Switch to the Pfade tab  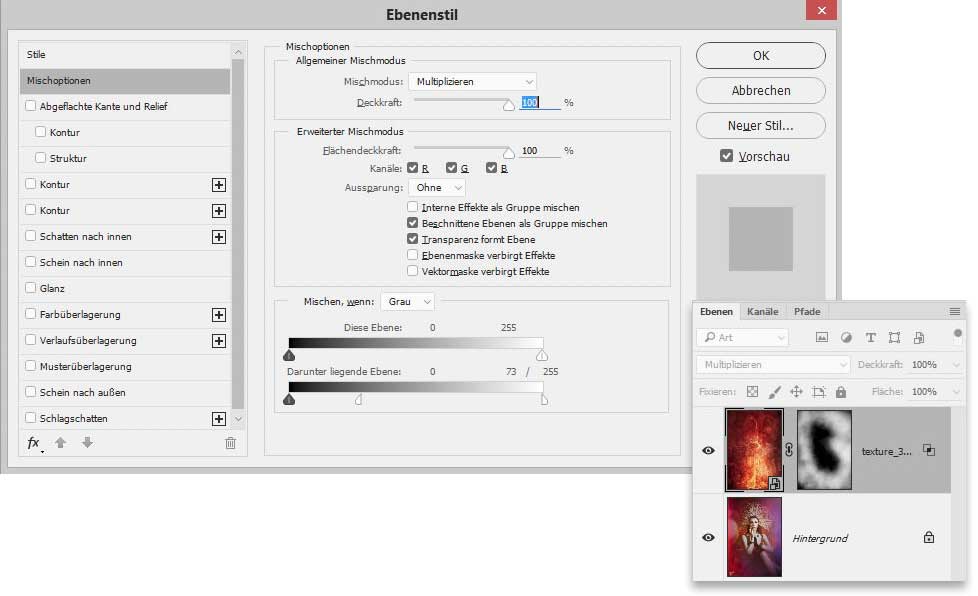click(806, 312)
